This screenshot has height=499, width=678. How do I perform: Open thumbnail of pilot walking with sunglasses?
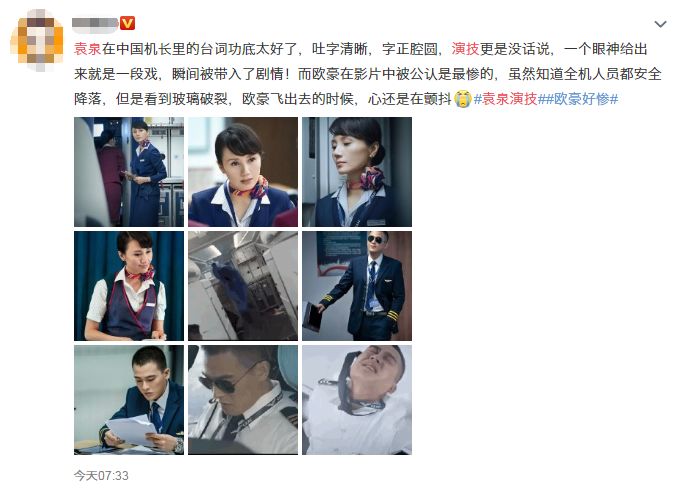(357, 286)
